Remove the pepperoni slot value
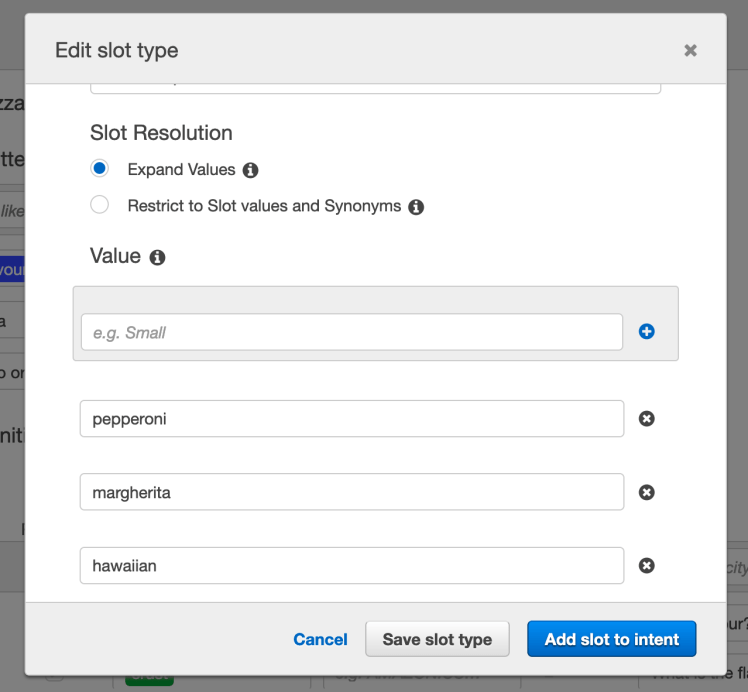Screen dimensions: 748x692 click(x=646, y=419)
